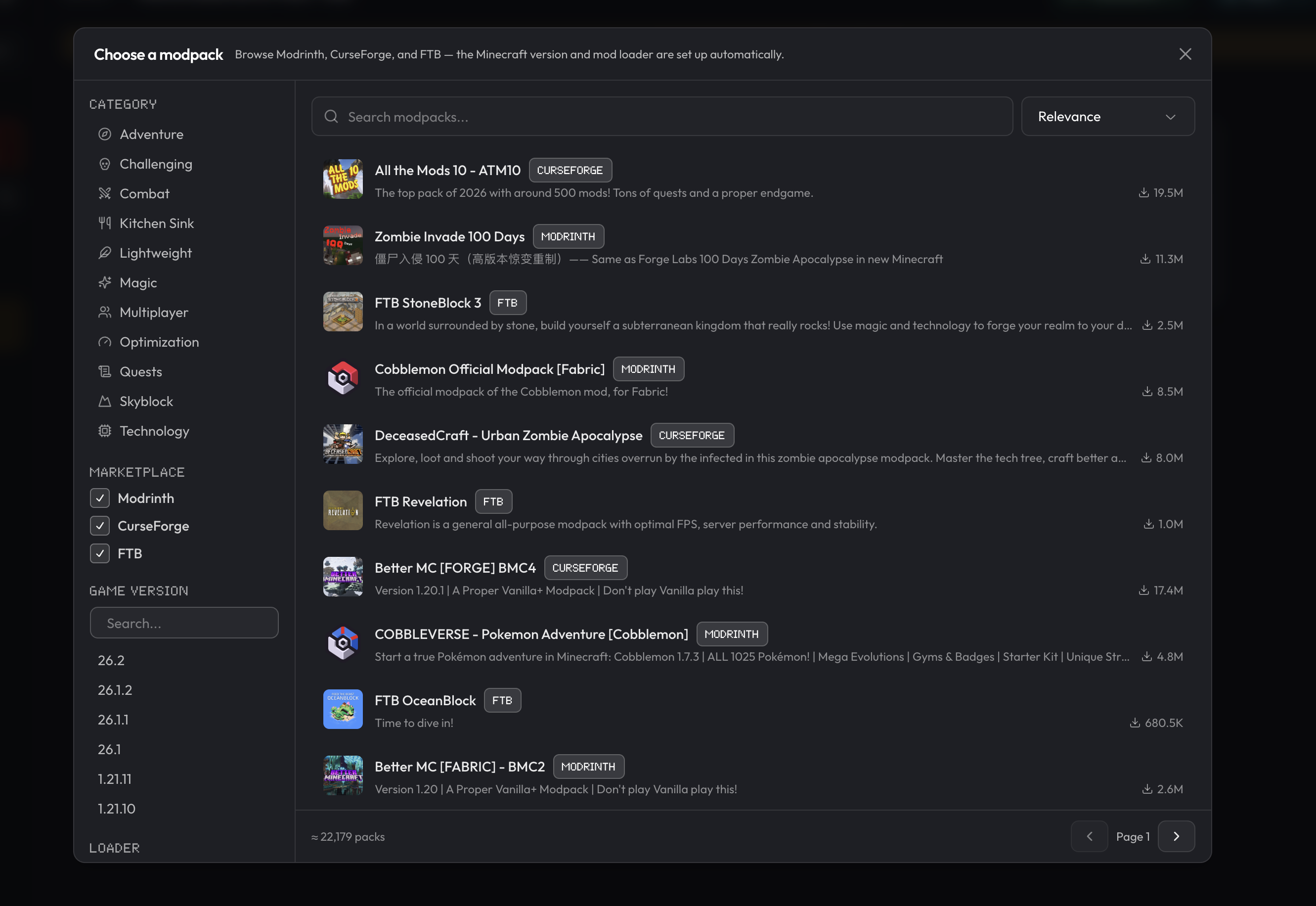Image resolution: width=1316 pixels, height=906 pixels.
Task: Select the Multiplayer people icon
Action: [104, 312]
